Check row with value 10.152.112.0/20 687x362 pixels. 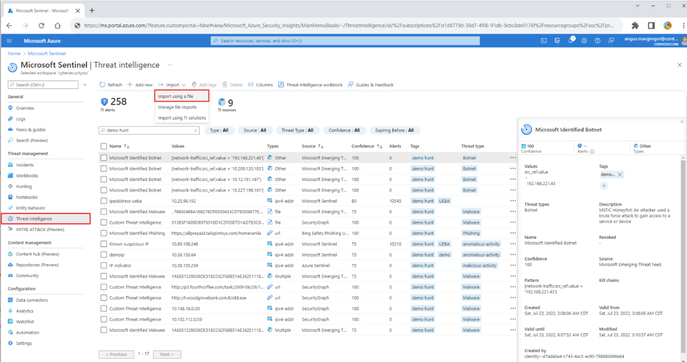103,319
